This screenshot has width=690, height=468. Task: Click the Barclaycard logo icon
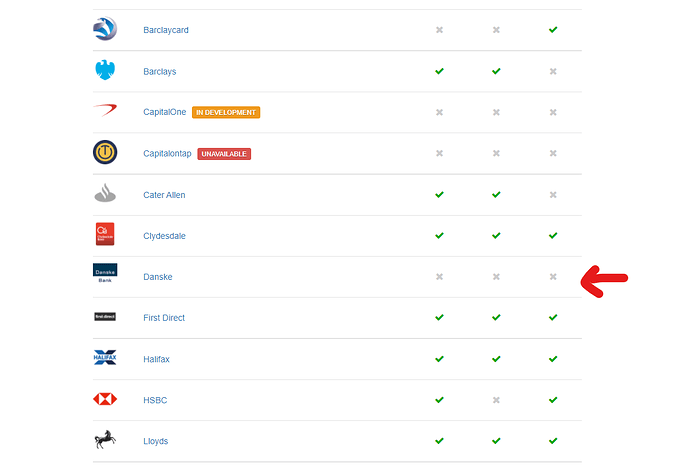point(105,30)
